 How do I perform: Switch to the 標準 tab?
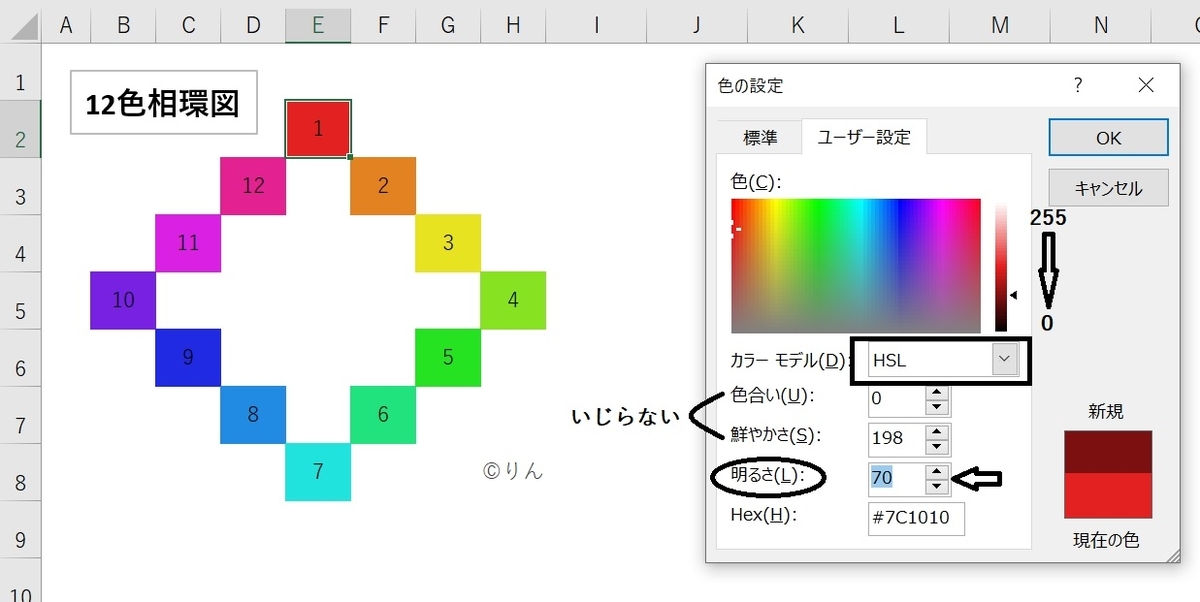point(760,138)
